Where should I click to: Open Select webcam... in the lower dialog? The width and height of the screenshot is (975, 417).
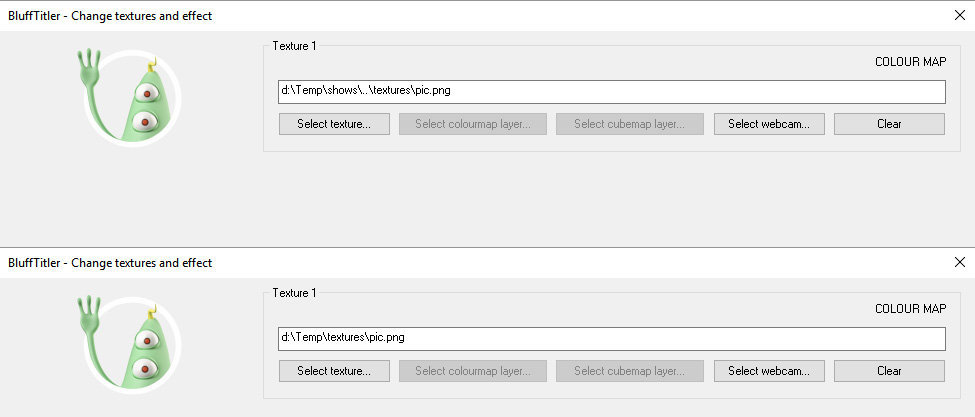pyautogui.click(x=769, y=371)
